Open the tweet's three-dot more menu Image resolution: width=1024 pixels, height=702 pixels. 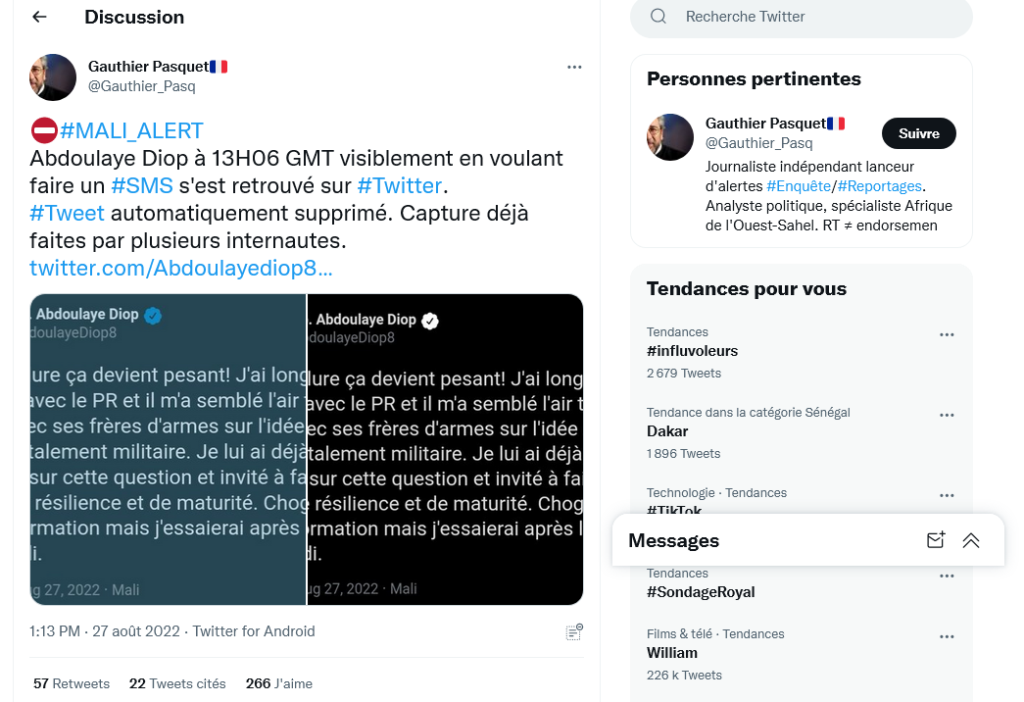(574, 67)
